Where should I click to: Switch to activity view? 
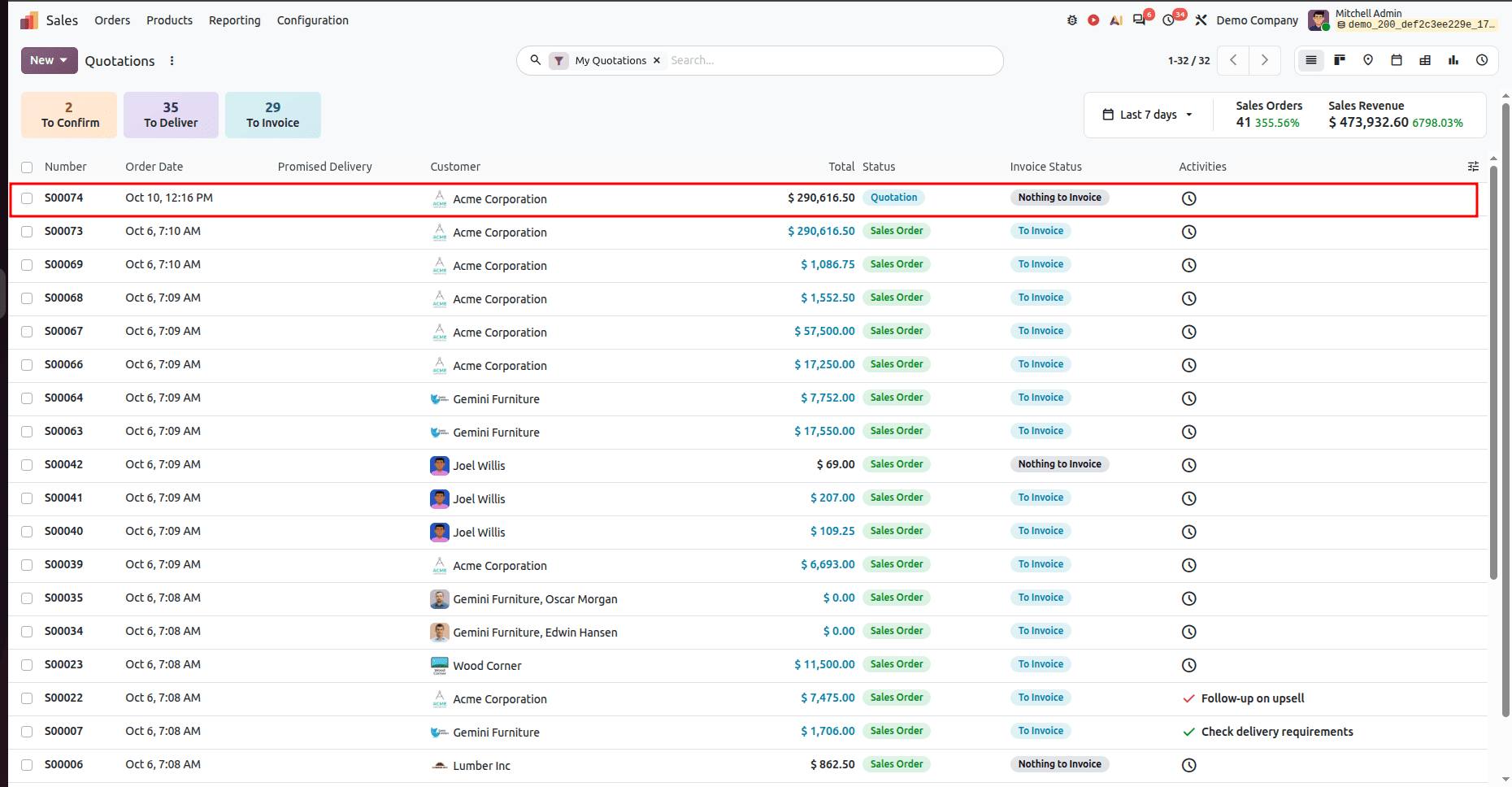pos(1482,60)
